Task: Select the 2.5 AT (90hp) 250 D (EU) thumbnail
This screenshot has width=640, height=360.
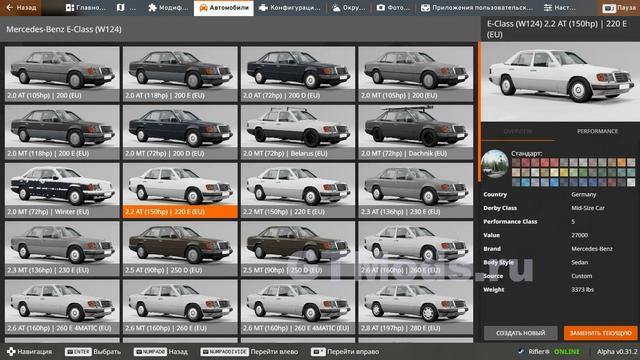Action: [180, 248]
